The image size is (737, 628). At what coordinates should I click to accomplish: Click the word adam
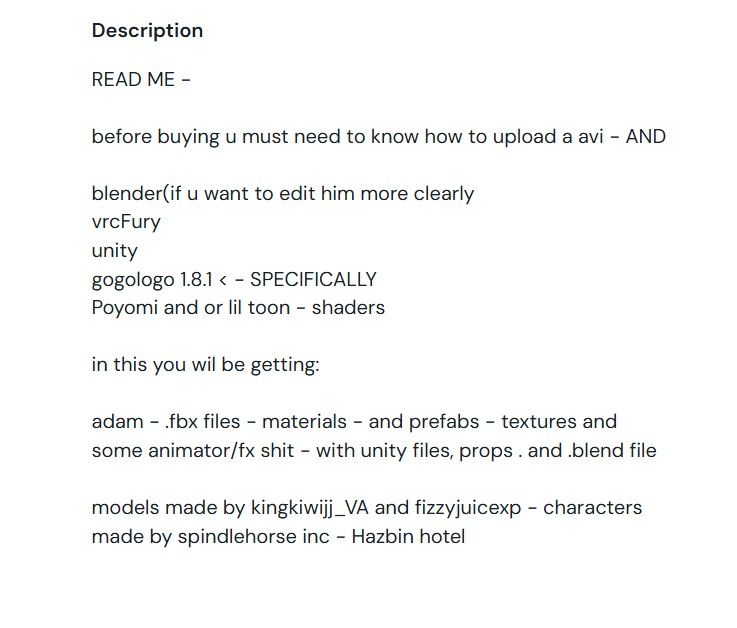118,422
